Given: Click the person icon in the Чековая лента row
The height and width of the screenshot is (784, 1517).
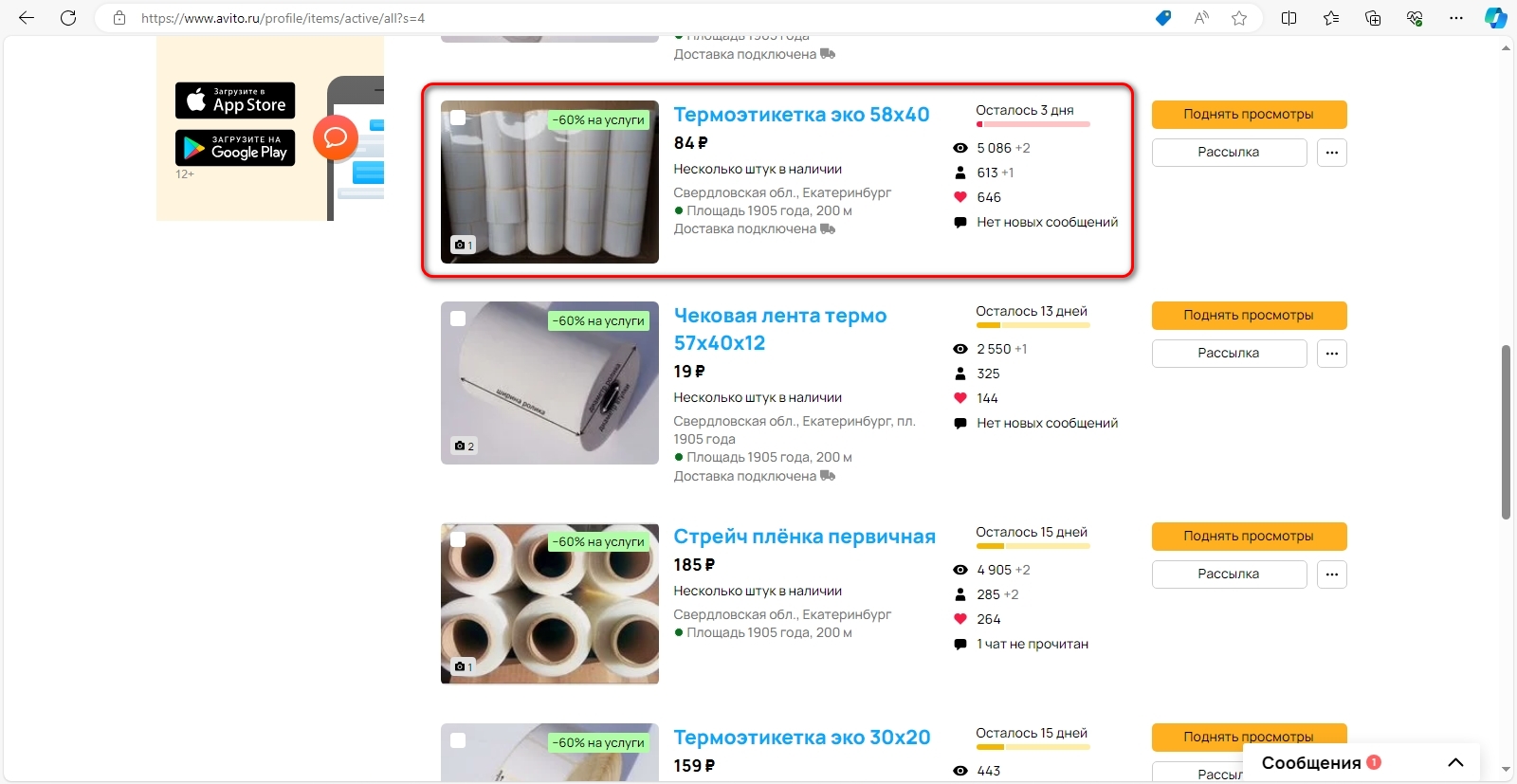Looking at the screenshot, I should pos(960,374).
